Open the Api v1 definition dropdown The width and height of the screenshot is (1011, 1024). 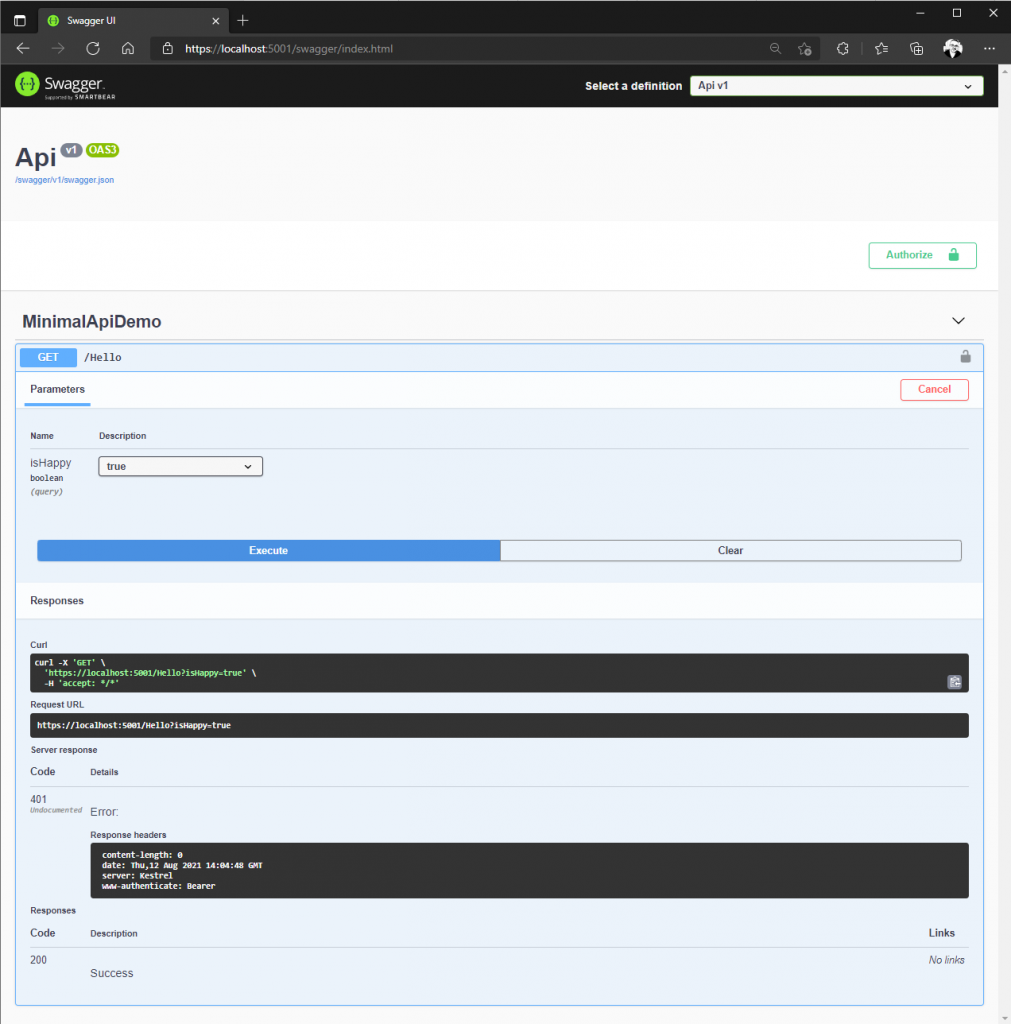point(836,86)
